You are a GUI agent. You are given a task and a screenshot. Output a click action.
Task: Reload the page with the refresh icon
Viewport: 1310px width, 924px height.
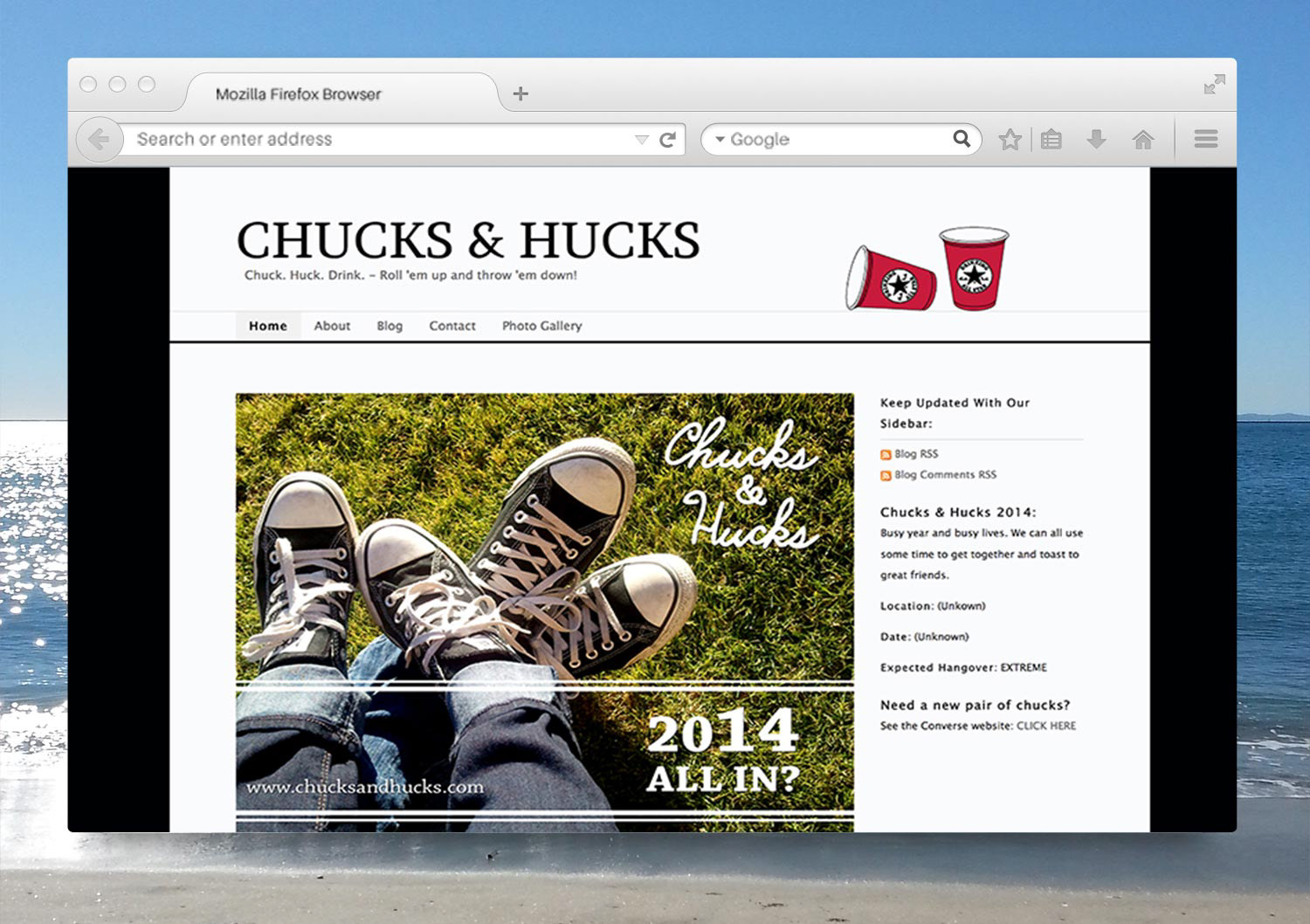tap(668, 140)
